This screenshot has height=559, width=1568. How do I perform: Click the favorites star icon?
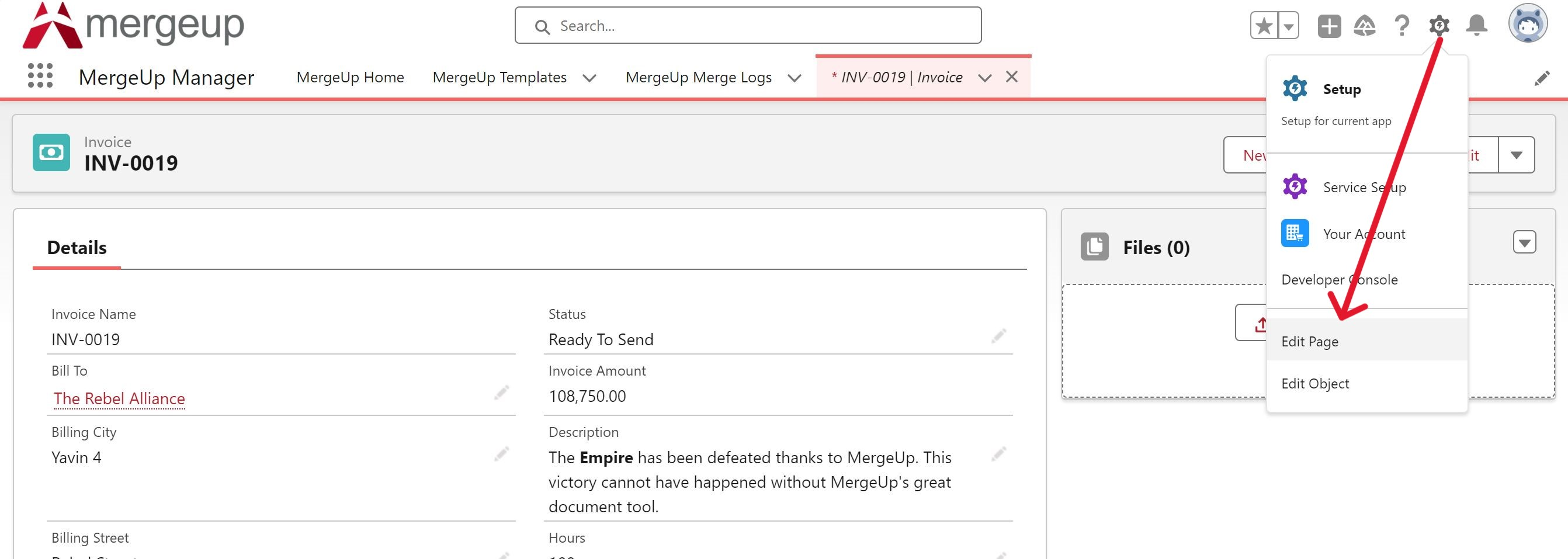pos(1264,26)
